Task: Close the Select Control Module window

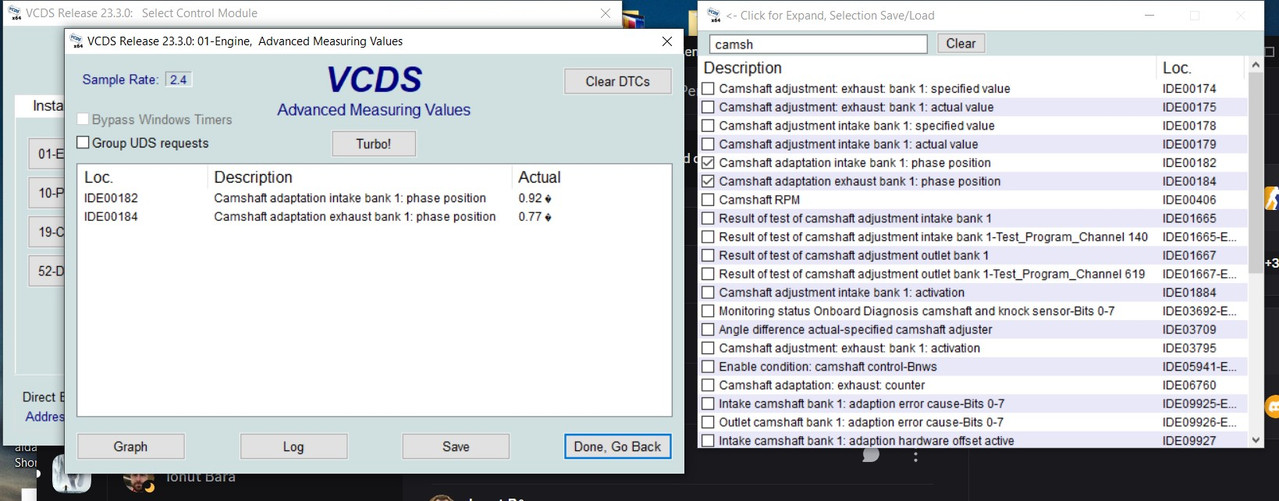Action: tap(606, 14)
